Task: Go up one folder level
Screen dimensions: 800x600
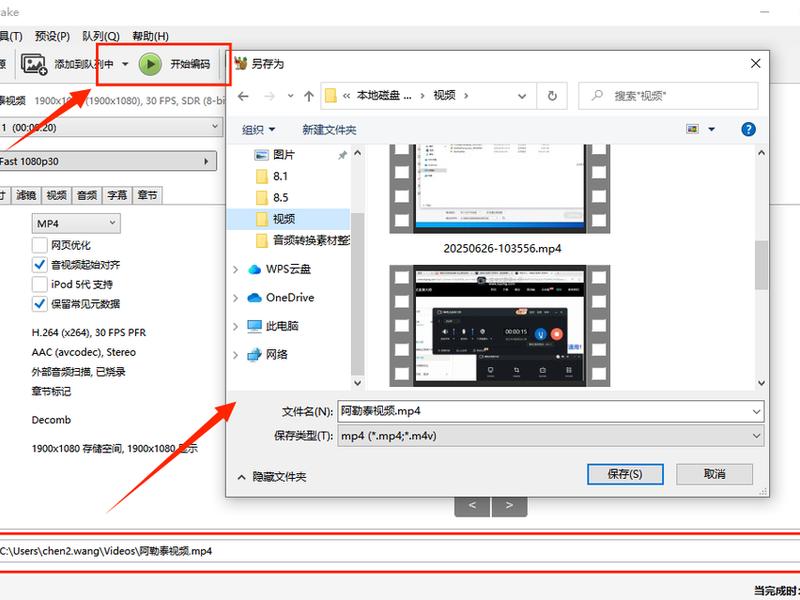Action: [x=309, y=96]
